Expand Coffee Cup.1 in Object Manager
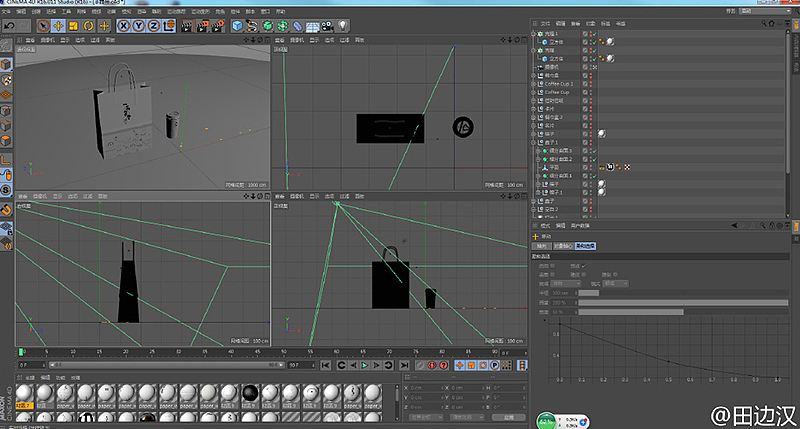800x429 pixels. [x=534, y=84]
